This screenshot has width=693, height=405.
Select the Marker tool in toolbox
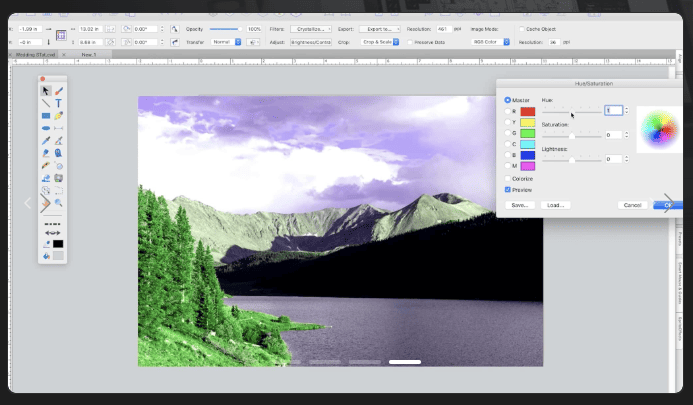(46, 153)
